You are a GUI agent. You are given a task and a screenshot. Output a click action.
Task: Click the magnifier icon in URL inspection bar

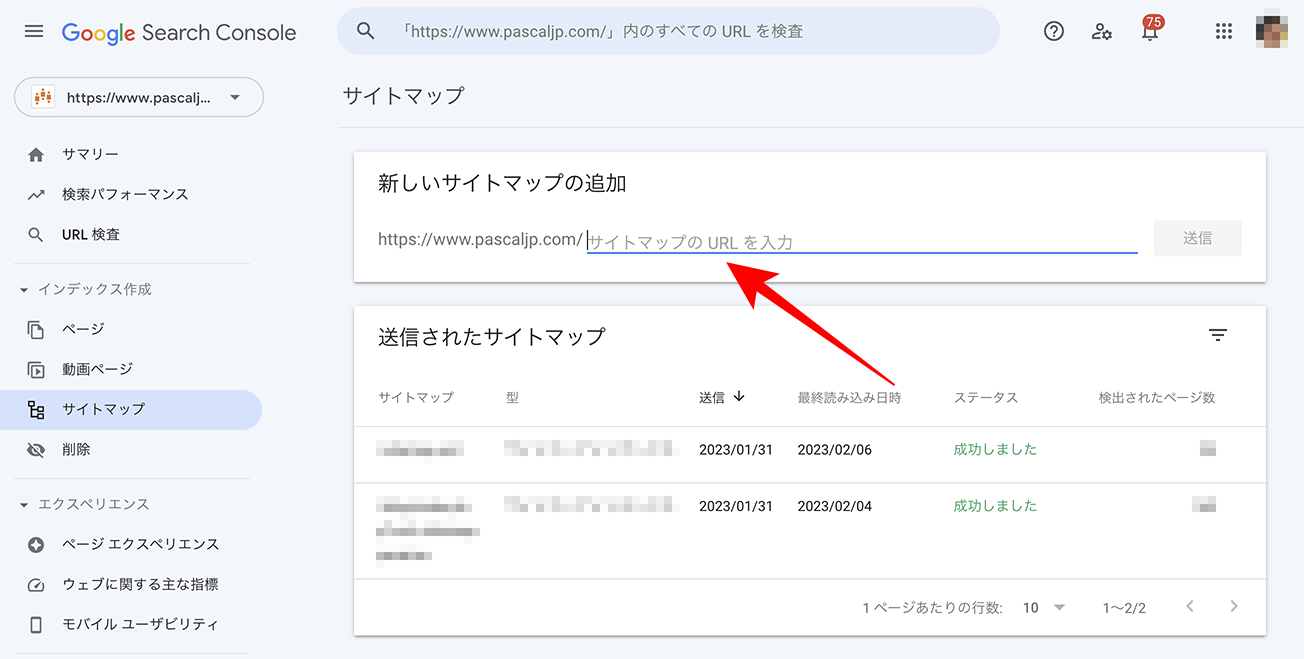tap(366, 31)
